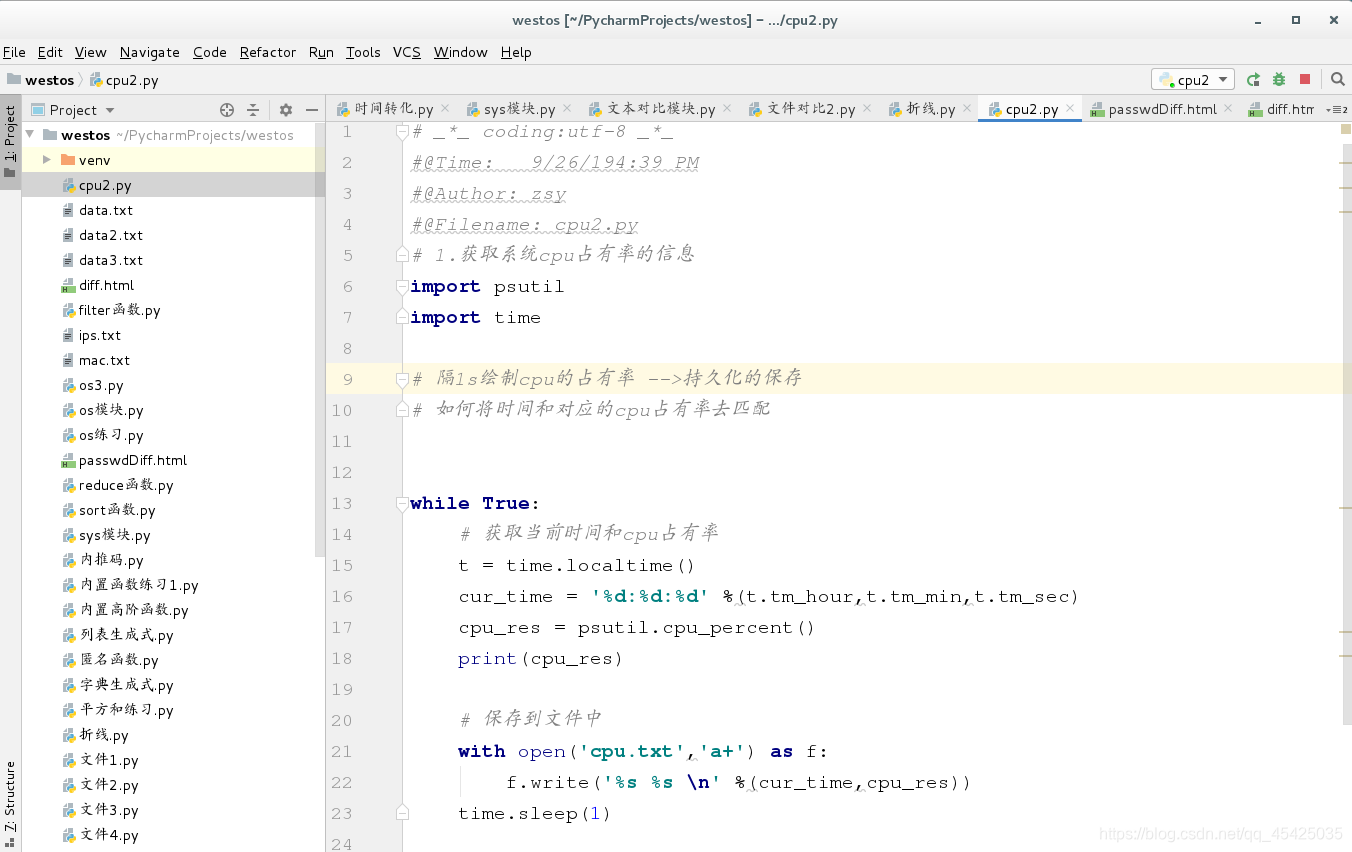Click the fold marker on line 6 import
Image resolution: width=1352 pixels, height=852 pixels.
[x=402, y=287]
